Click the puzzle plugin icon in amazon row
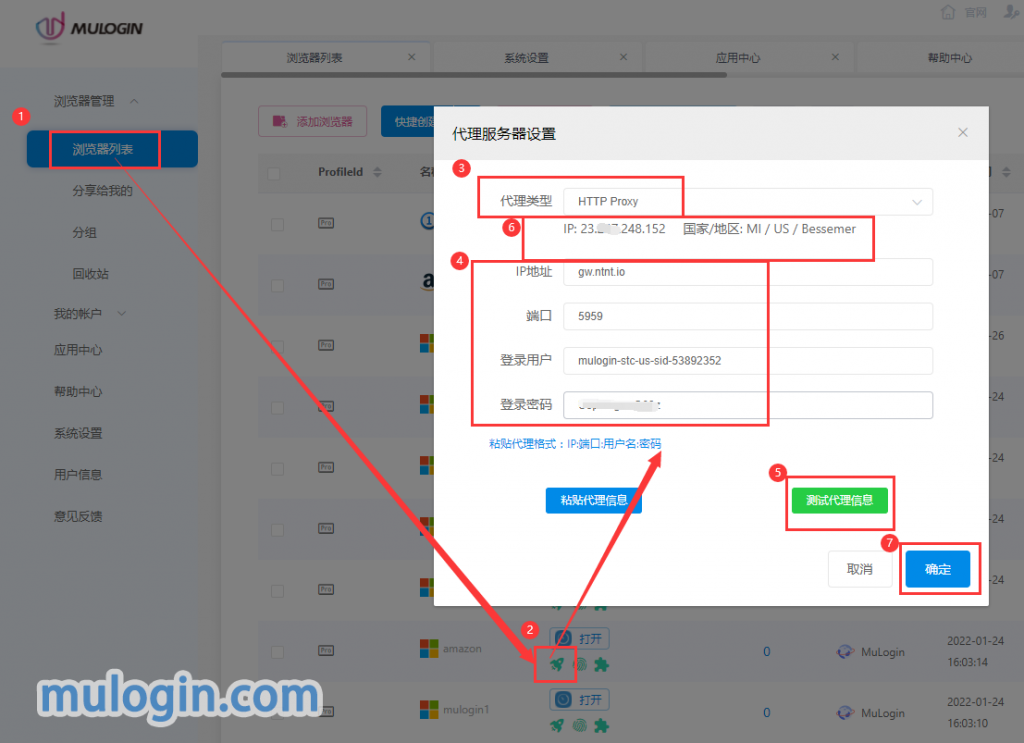Screen dimensions: 1024x743 [601, 664]
